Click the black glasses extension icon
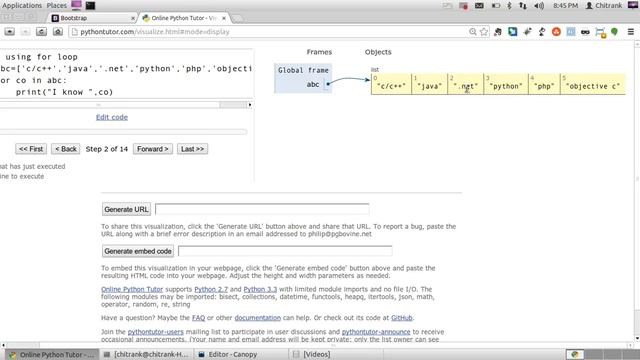 point(585,32)
